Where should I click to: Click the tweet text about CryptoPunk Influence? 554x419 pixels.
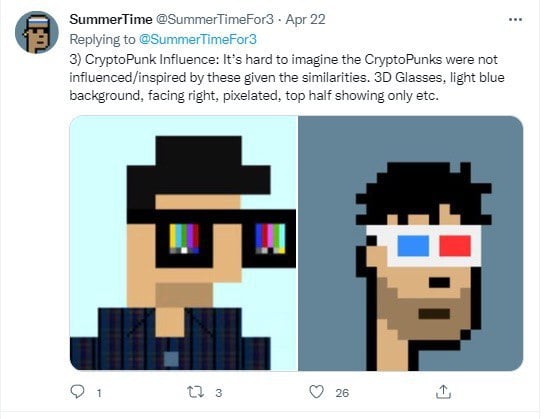click(x=287, y=77)
